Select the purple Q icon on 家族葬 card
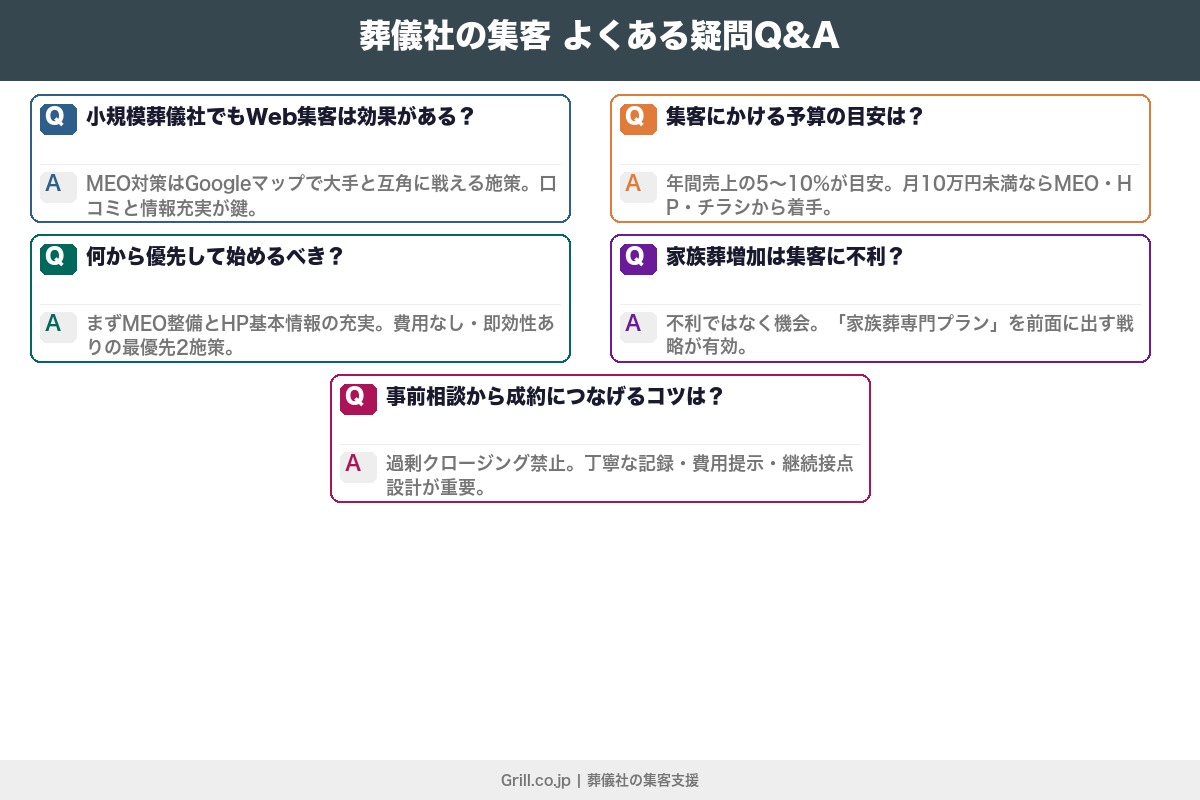Screen dimensions: 1200x800 tap(637, 259)
